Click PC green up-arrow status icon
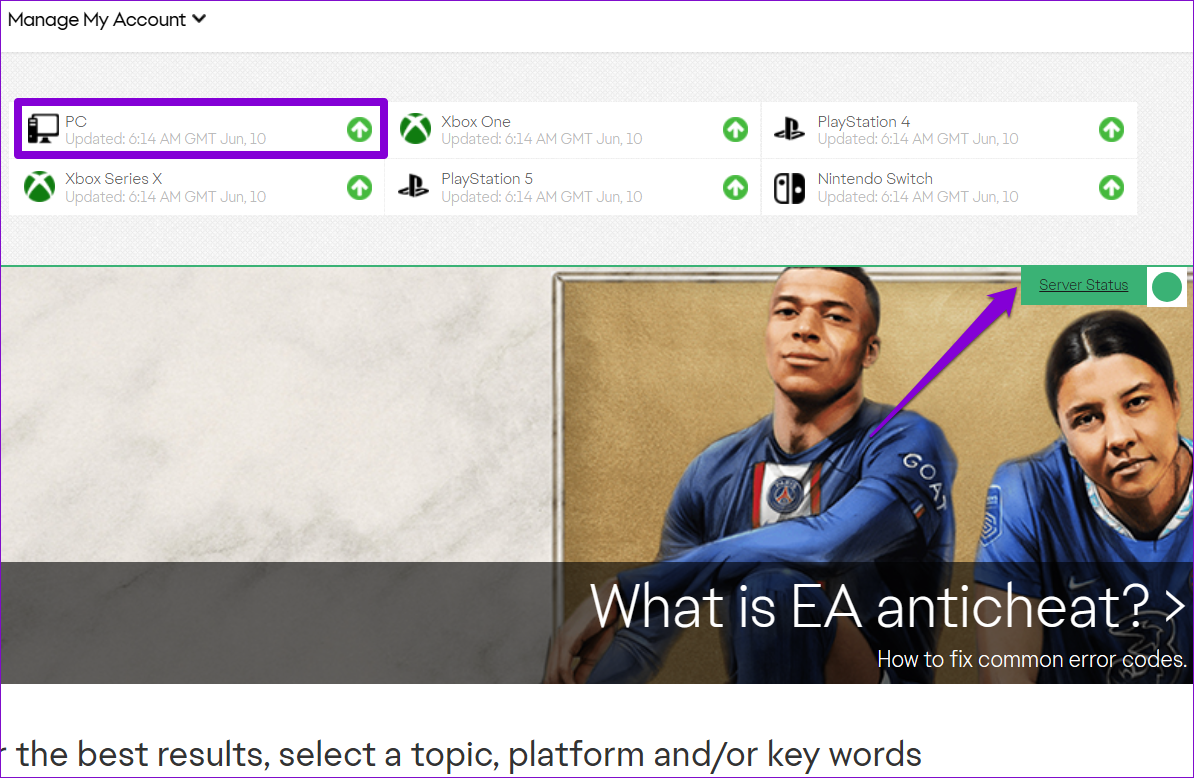Screen dimensions: 1194x778 [359, 129]
